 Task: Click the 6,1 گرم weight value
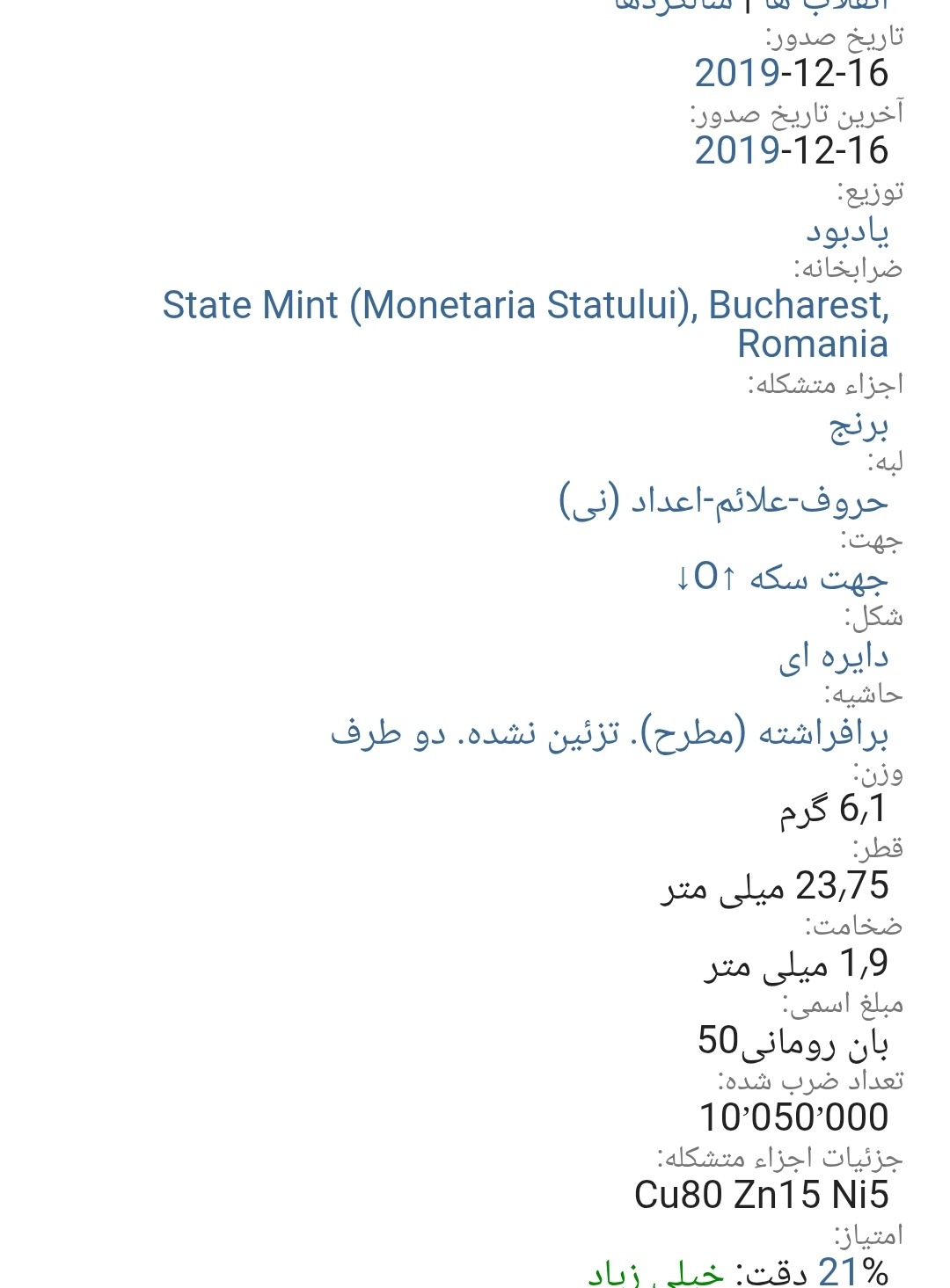pos(833,810)
